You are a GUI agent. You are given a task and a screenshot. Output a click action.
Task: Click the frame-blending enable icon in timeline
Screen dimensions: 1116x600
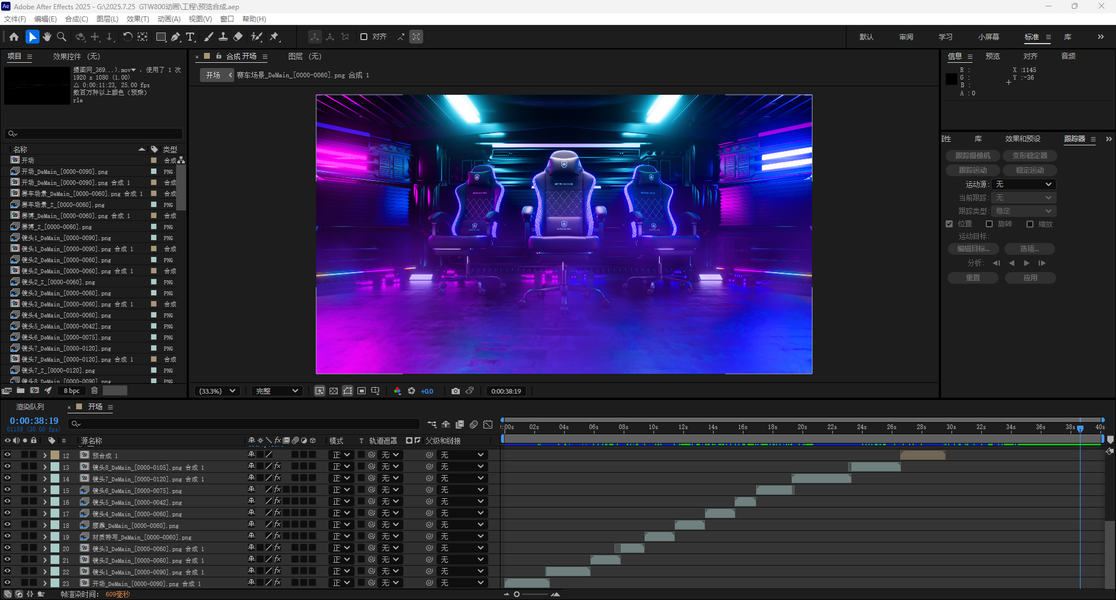tap(460, 424)
